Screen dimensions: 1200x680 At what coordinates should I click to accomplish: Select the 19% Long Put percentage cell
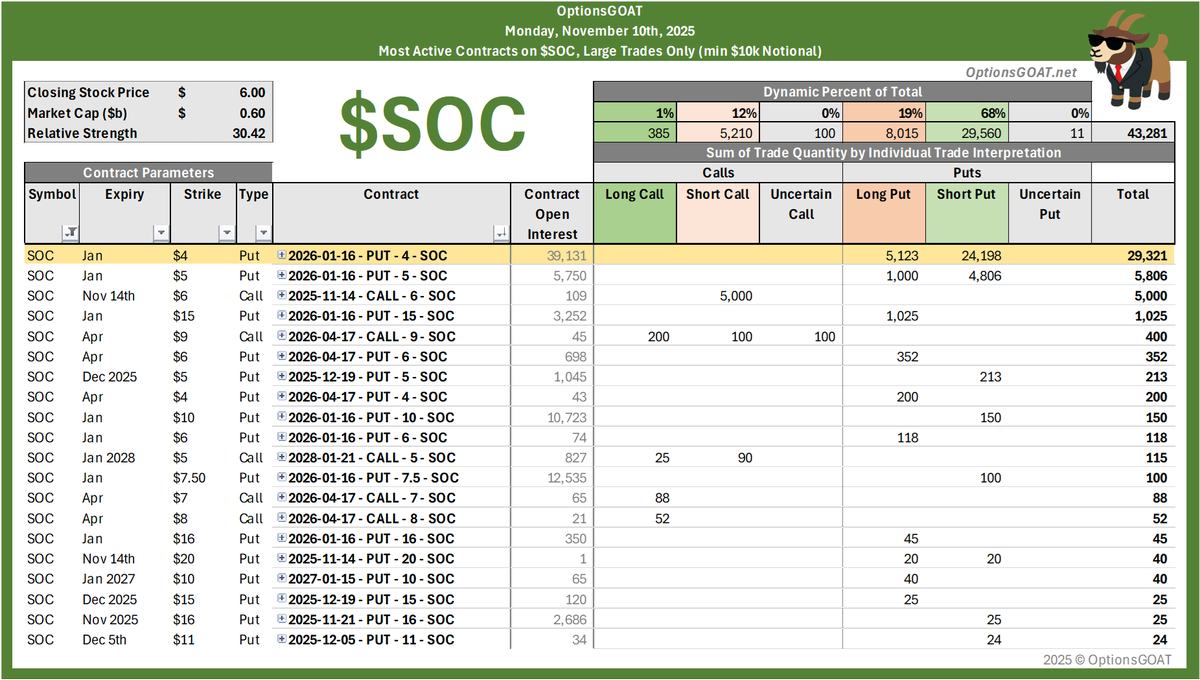(884, 113)
